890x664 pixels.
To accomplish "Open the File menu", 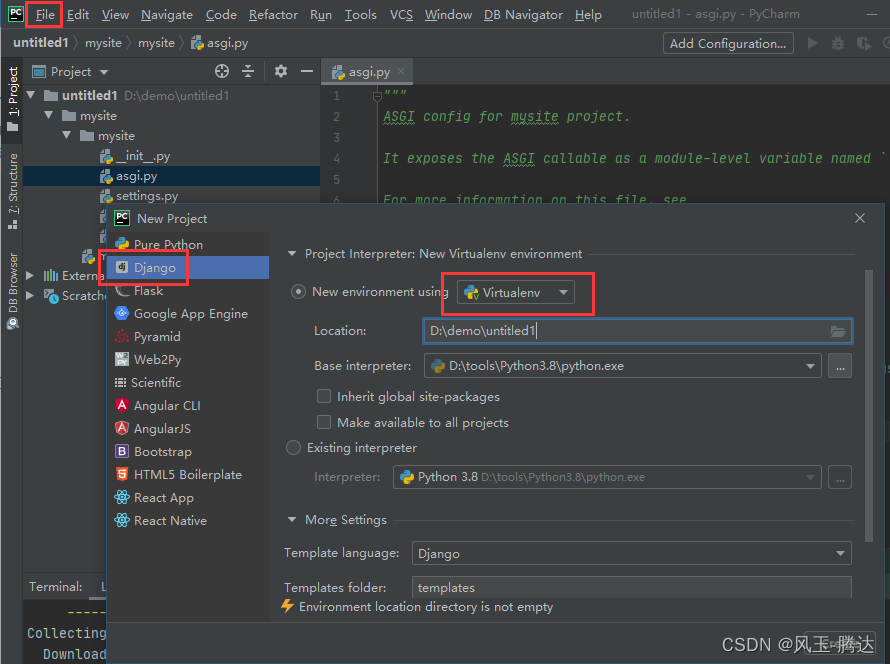I will [x=45, y=14].
